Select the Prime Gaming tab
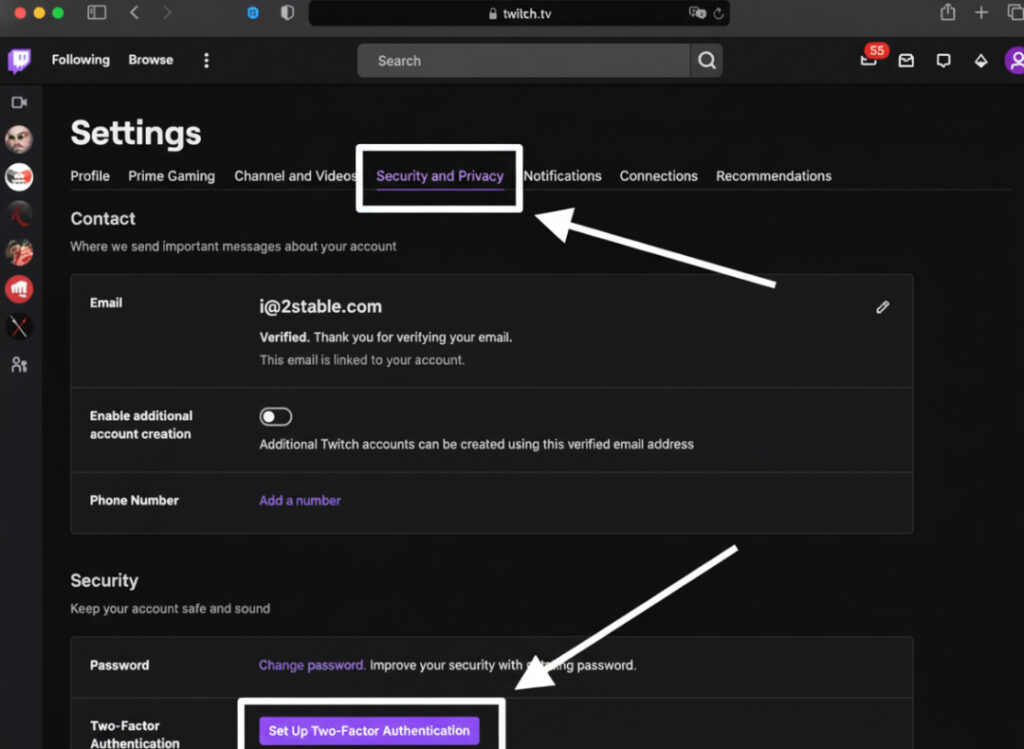 click(171, 176)
